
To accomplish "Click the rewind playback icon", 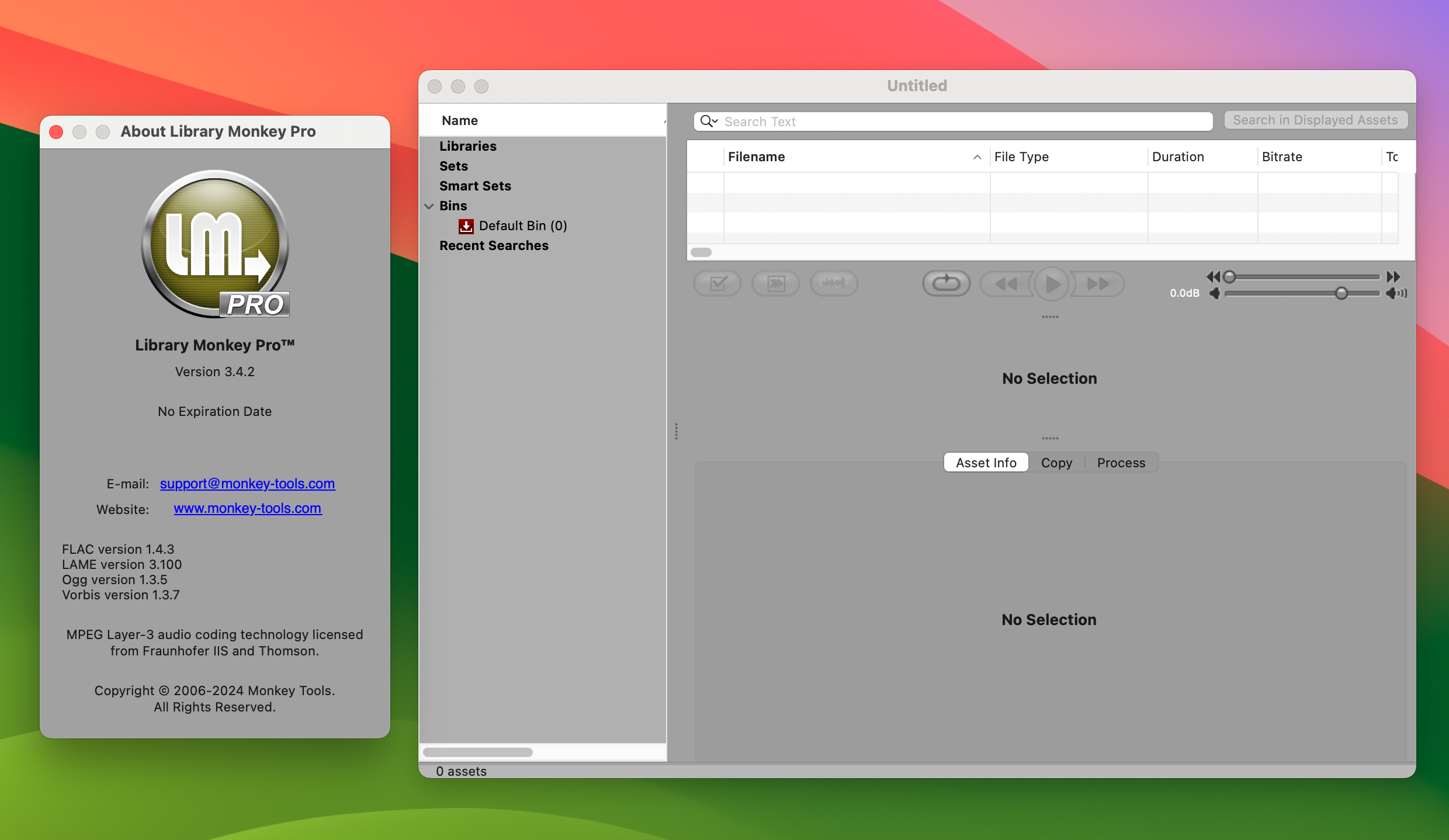I will [x=1005, y=284].
